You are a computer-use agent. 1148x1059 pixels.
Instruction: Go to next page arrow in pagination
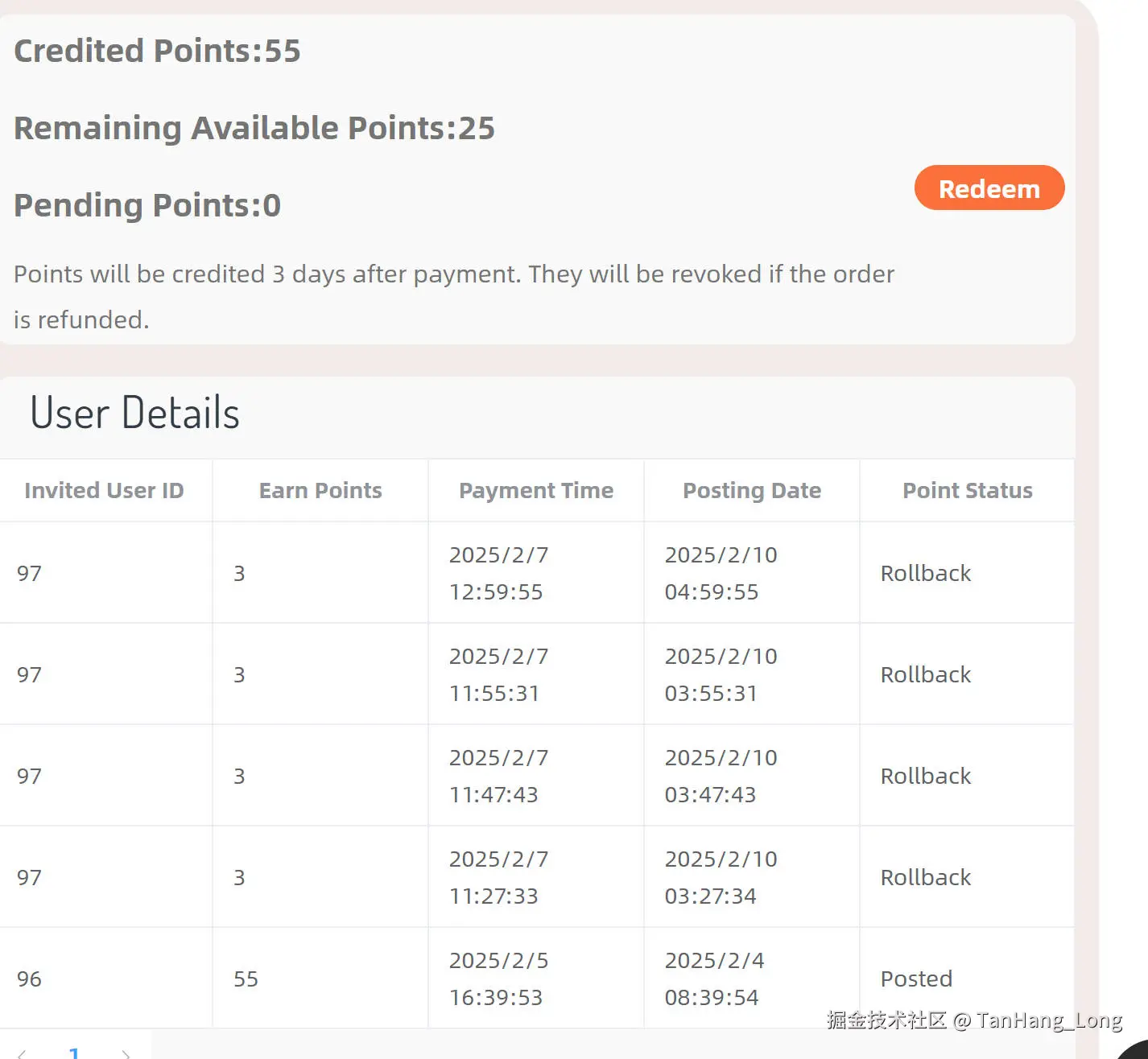pos(126,1053)
